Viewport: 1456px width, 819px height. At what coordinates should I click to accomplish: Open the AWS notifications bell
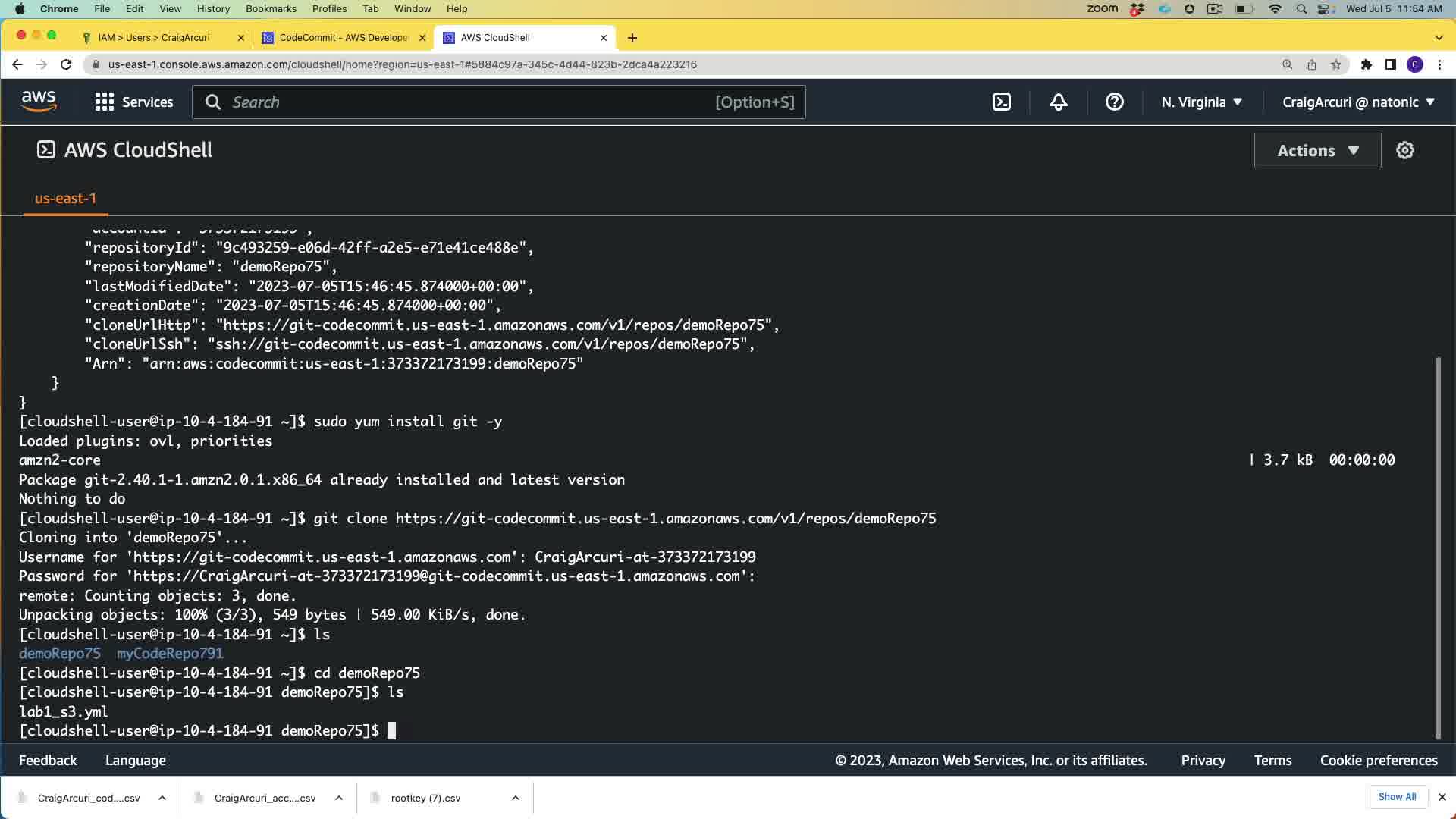tap(1058, 102)
